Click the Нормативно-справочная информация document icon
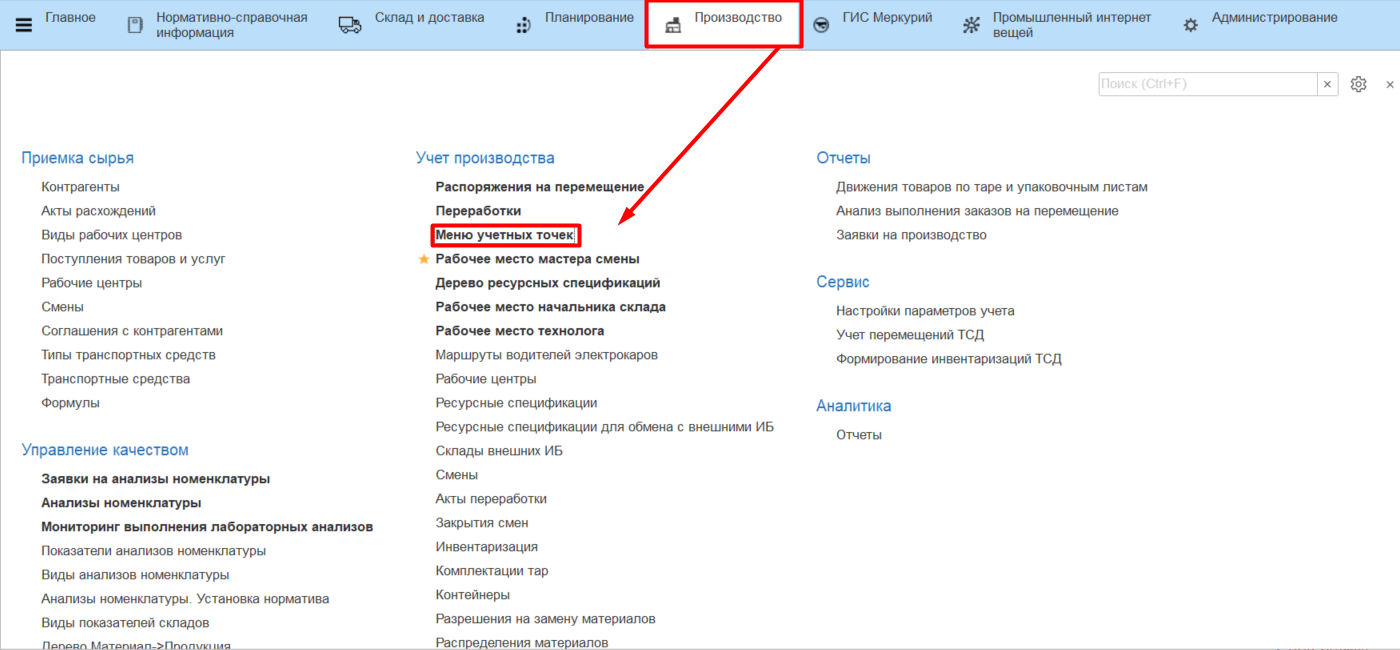 135,25
